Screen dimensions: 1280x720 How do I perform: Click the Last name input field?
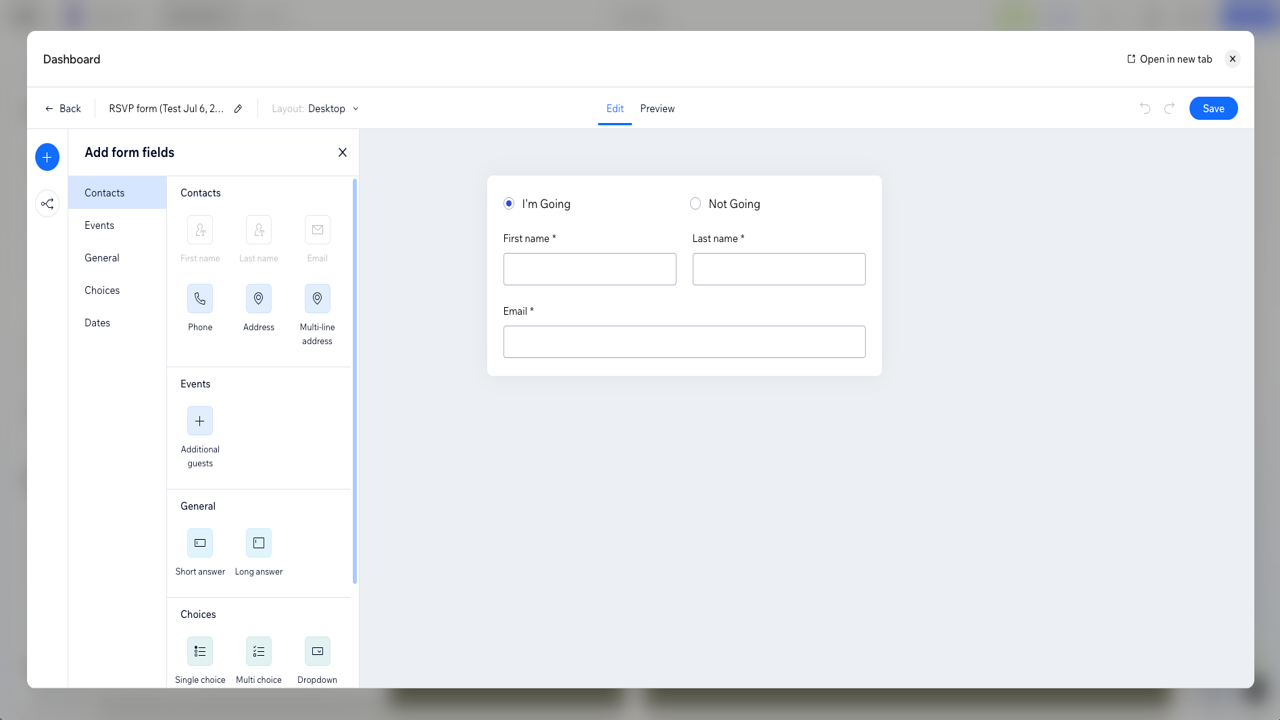(x=779, y=269)
